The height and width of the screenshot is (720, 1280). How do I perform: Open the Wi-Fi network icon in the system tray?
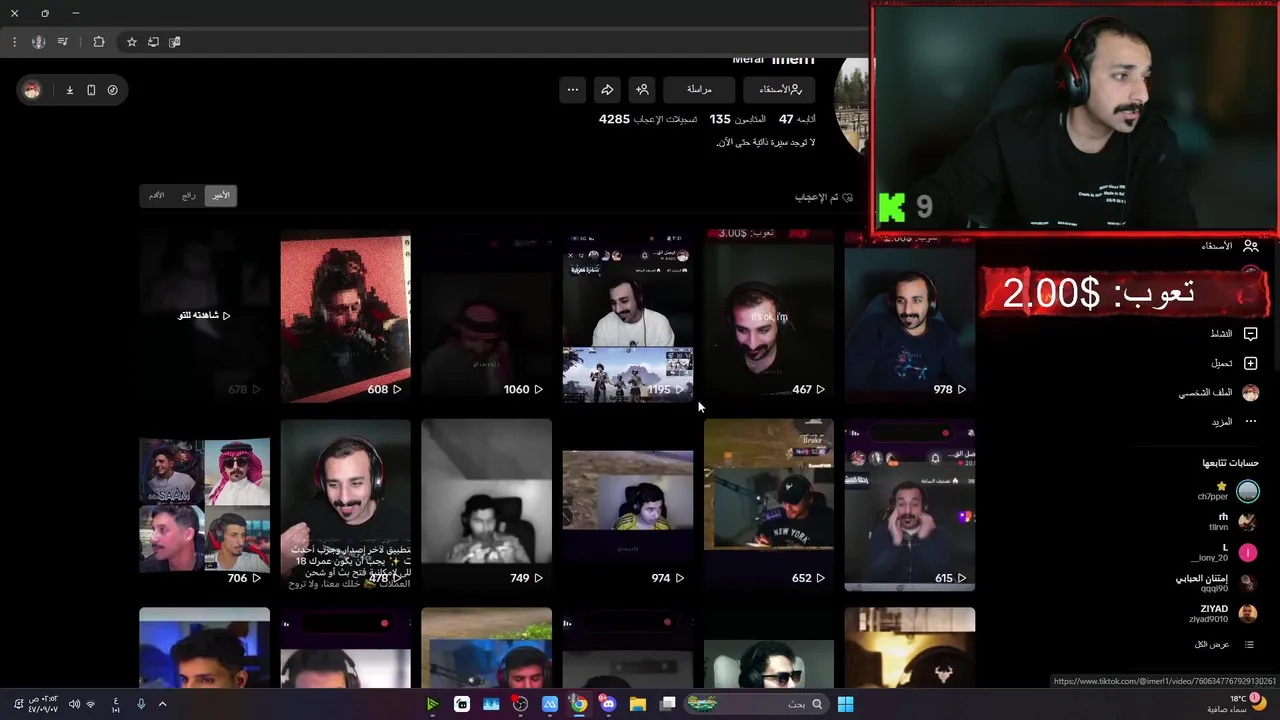click(91, 704)
